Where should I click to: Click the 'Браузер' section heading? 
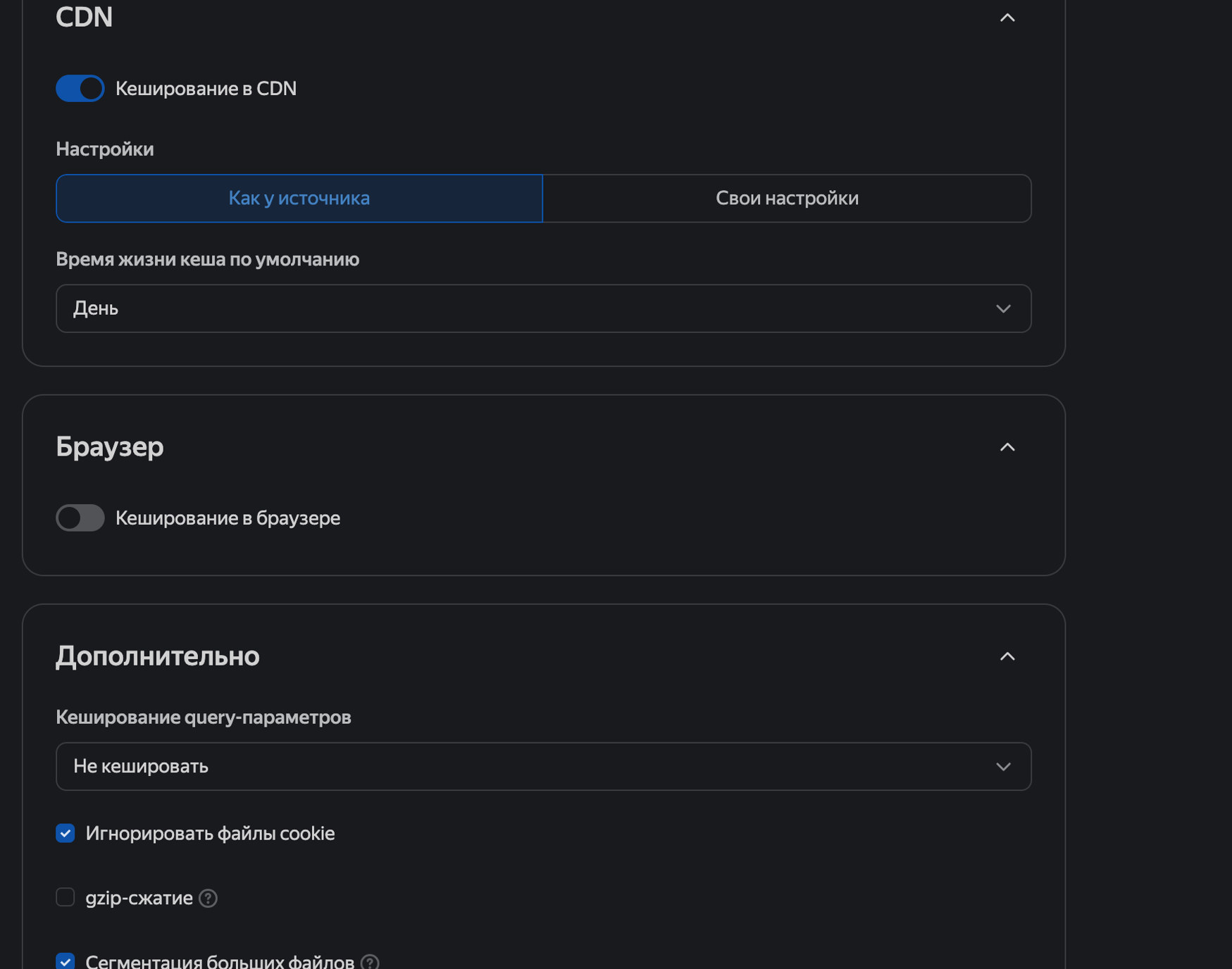tap(110, 447)
